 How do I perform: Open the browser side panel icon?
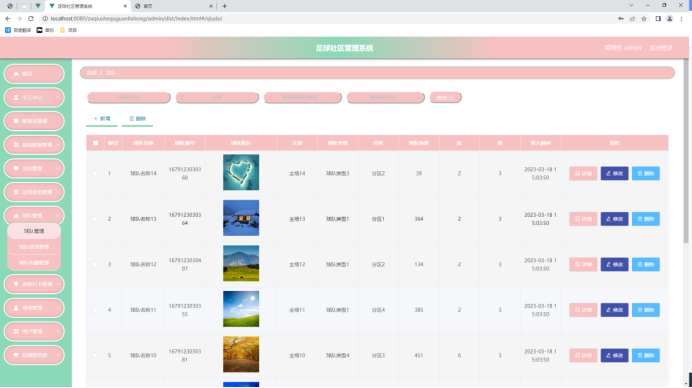click(658, 19)
